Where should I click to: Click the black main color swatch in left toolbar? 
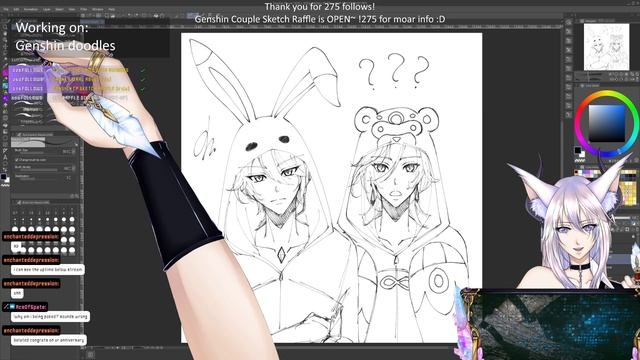click(4, 176)
